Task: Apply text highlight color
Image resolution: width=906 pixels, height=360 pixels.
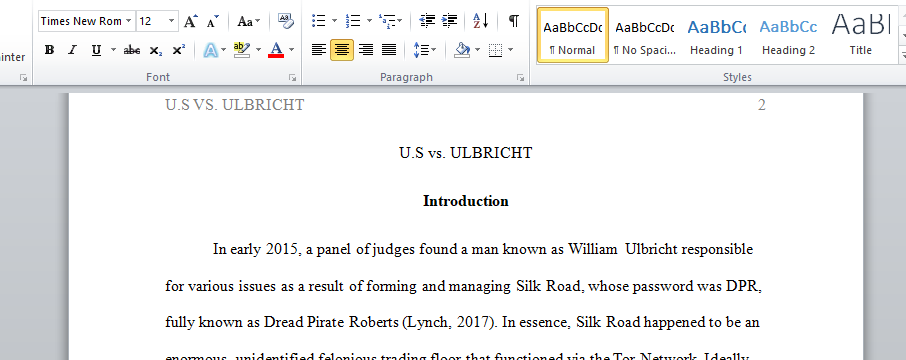Action: click(x=242, y=50)
